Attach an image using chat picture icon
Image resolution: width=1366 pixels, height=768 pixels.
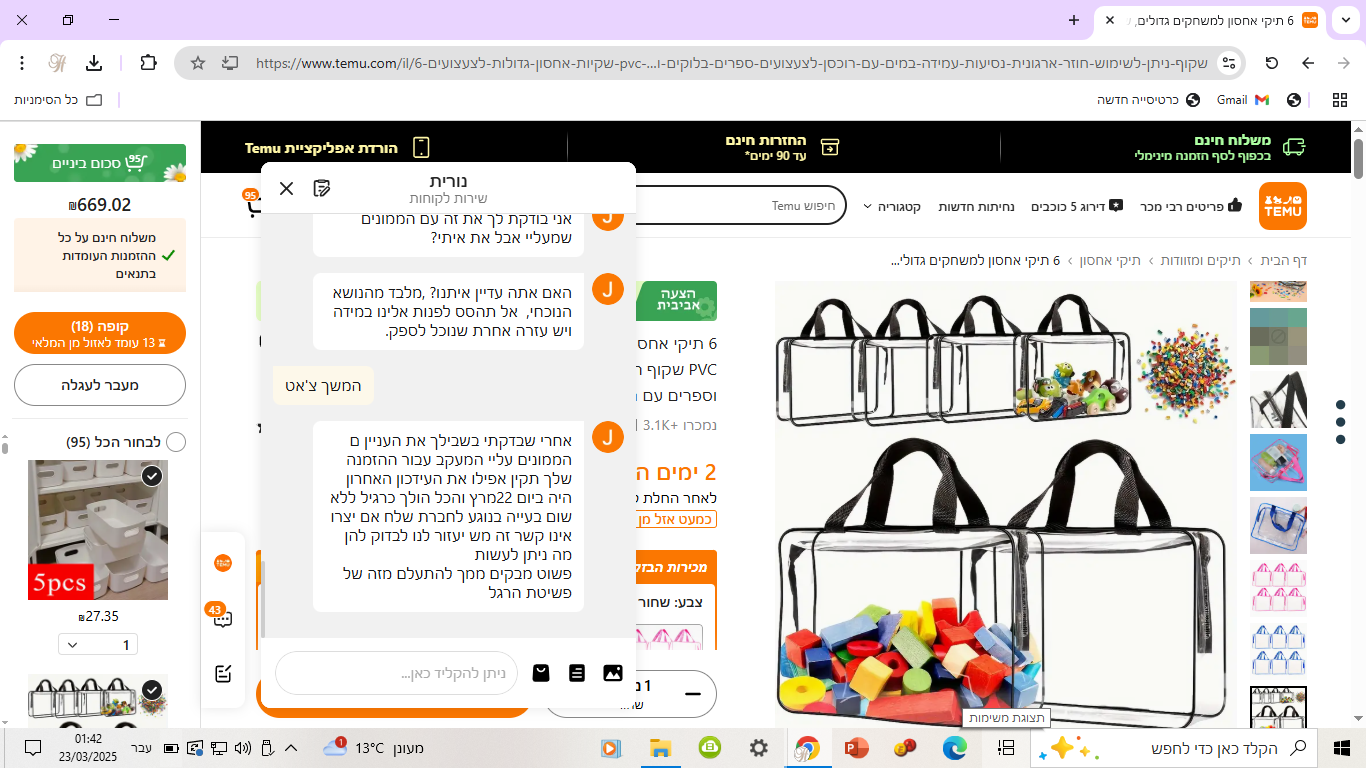tap(613, 673)
